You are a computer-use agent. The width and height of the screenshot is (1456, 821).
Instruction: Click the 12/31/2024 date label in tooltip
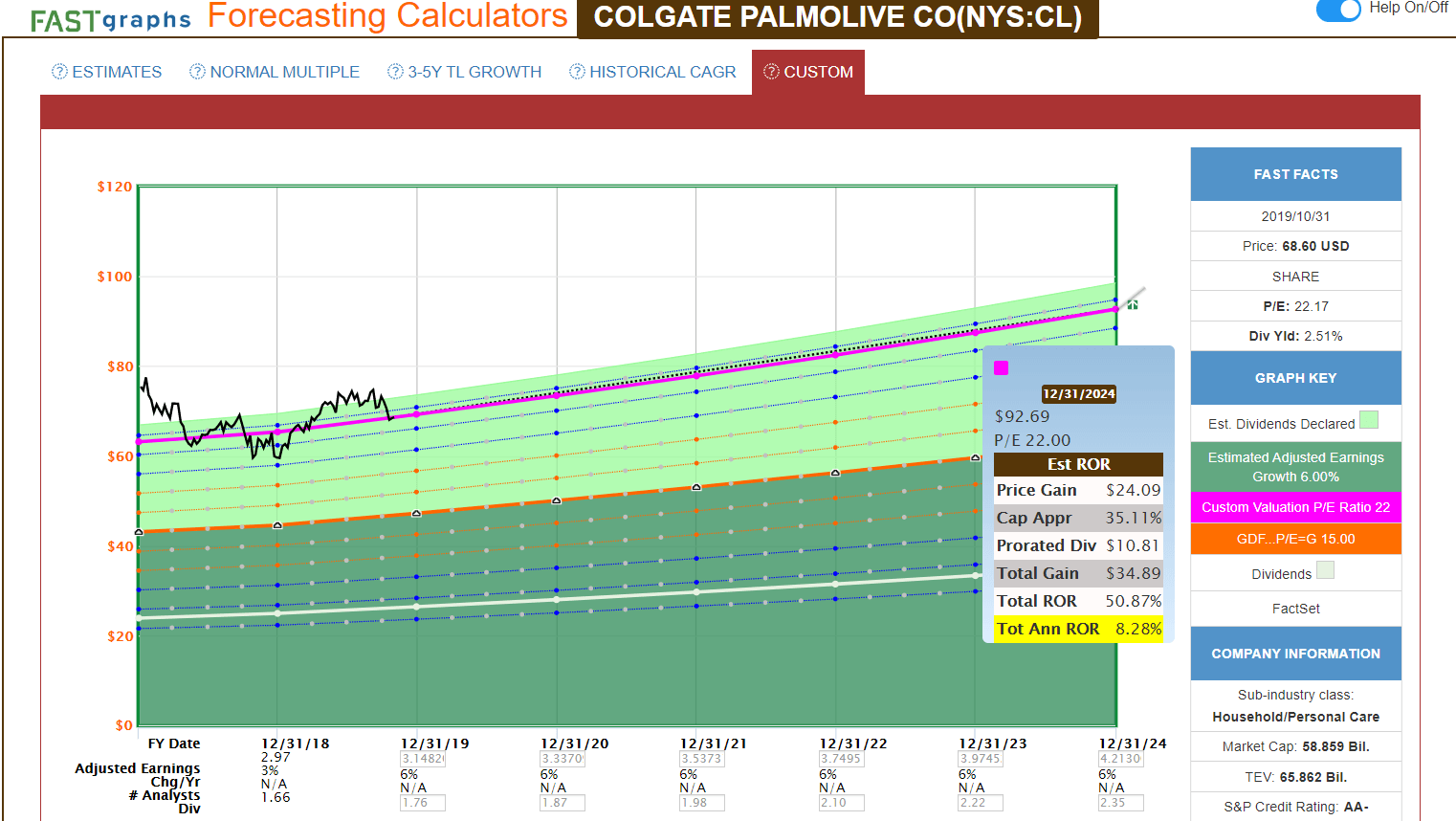[x=1079, y=394]
